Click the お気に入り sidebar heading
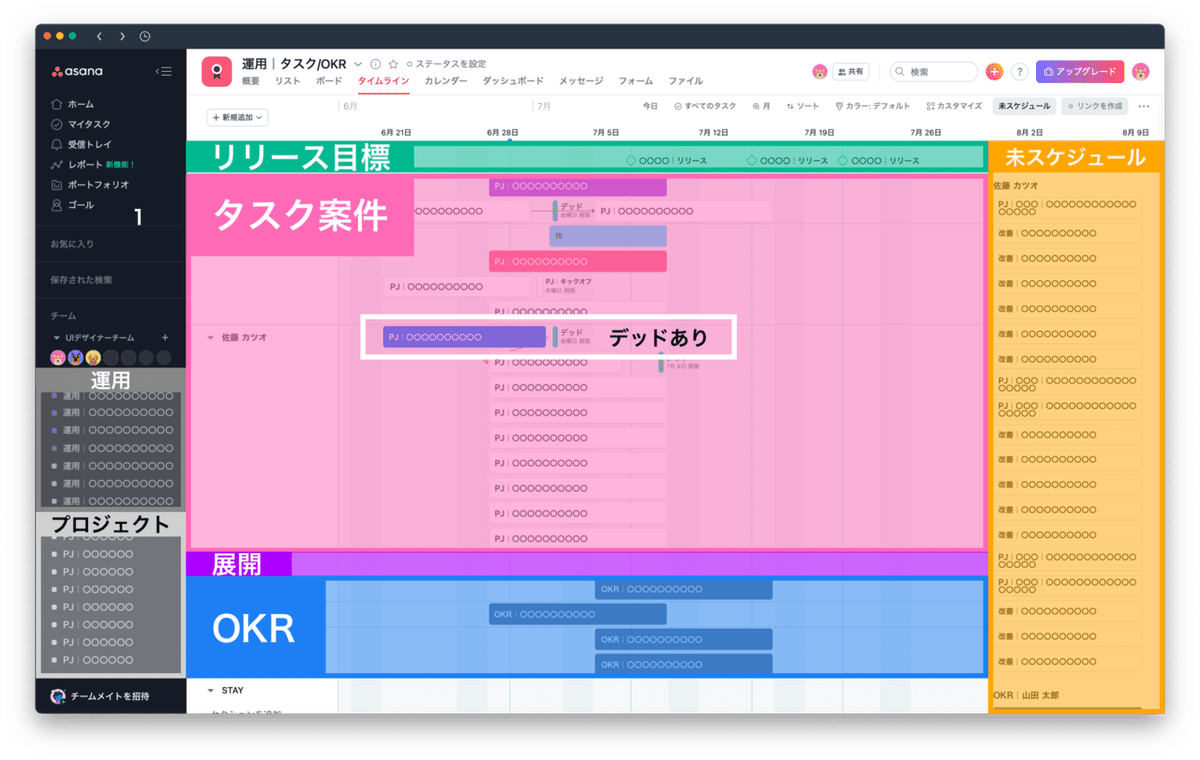Screen dimensions: 1200x760 [72, 244]
